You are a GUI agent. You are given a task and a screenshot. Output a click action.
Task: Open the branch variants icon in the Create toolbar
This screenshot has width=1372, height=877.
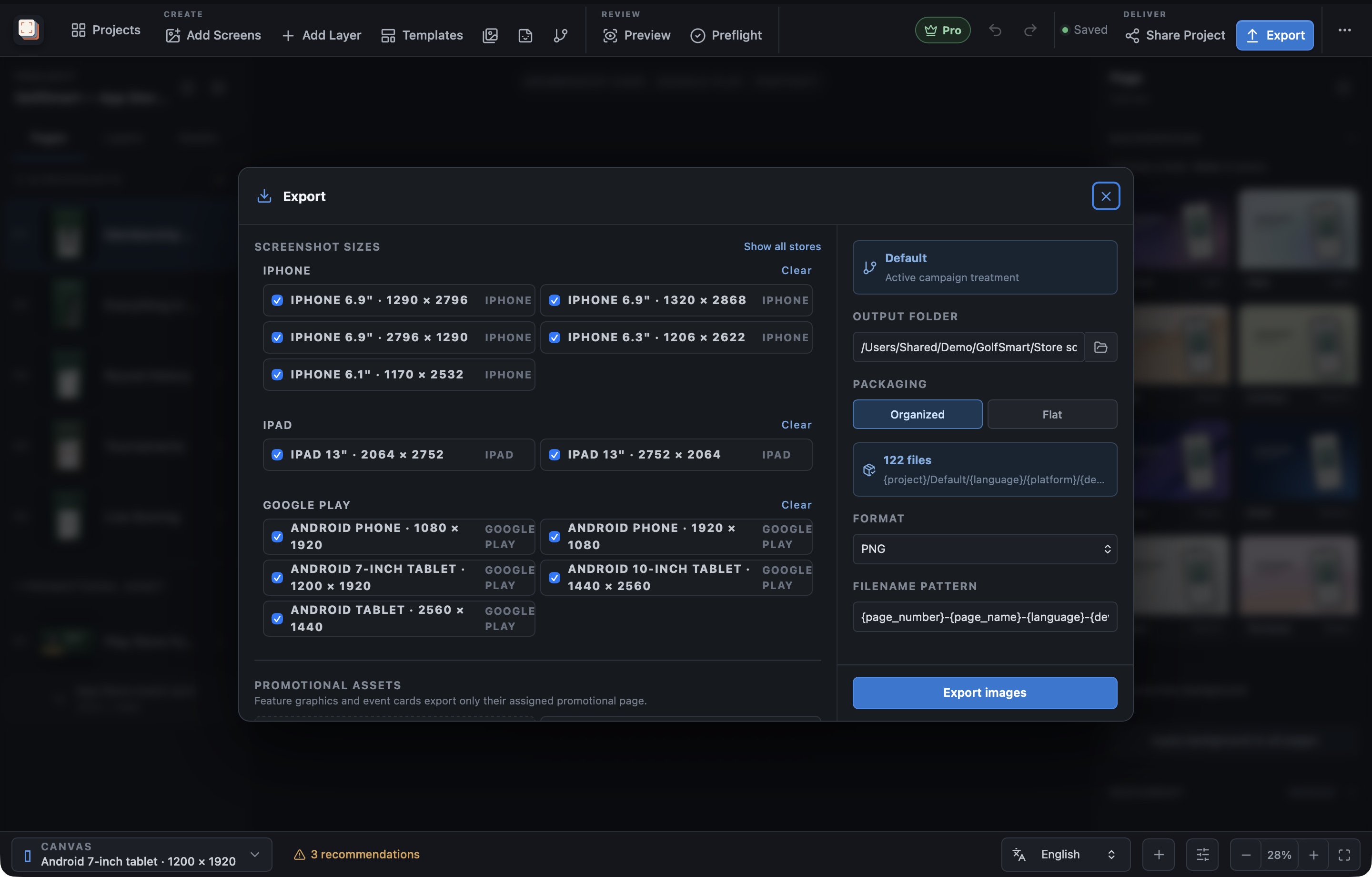pyautogui.click(x=561, y=35)
